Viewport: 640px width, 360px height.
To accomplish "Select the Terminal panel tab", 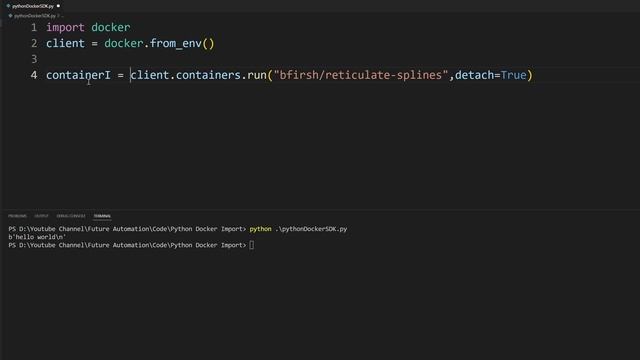I will (x=102, y=216).
